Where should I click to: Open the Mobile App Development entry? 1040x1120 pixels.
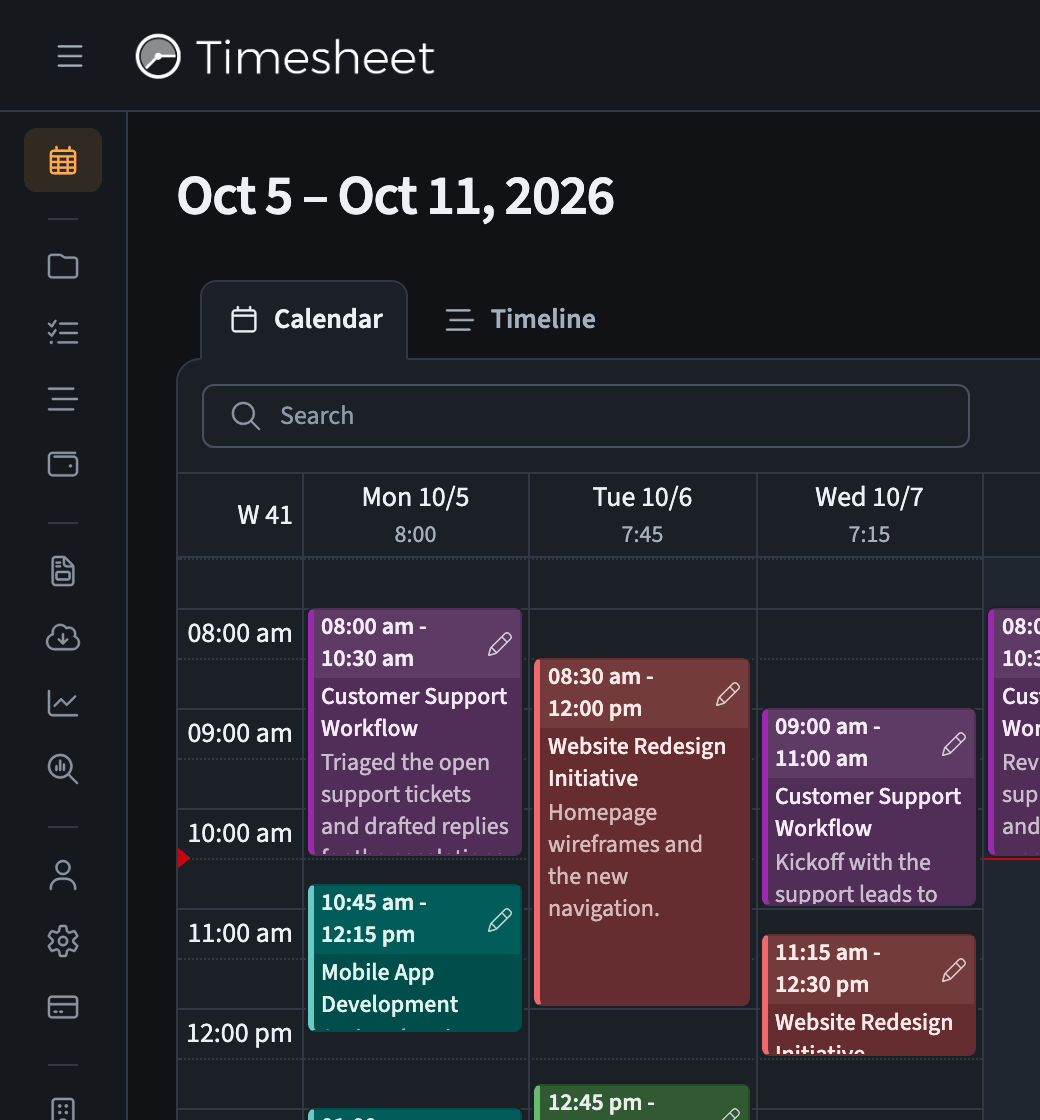tap(415, 958)
